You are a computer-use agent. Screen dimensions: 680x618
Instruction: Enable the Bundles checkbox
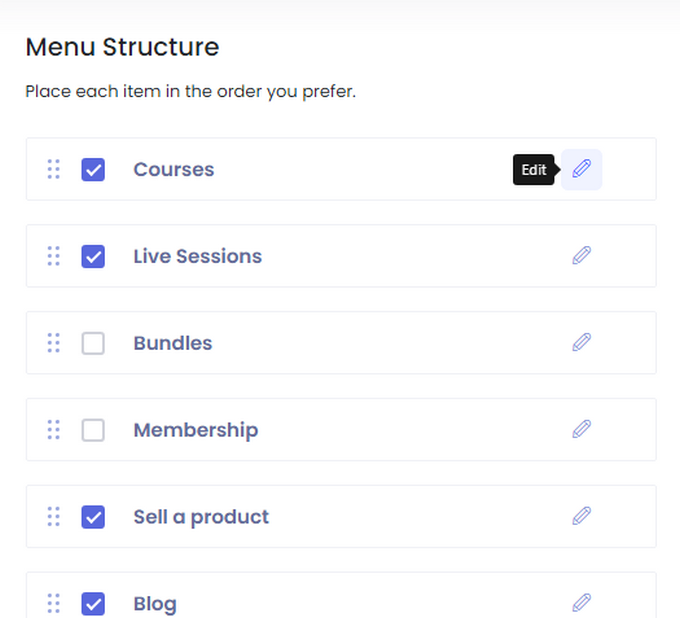[x=93, y=343]
